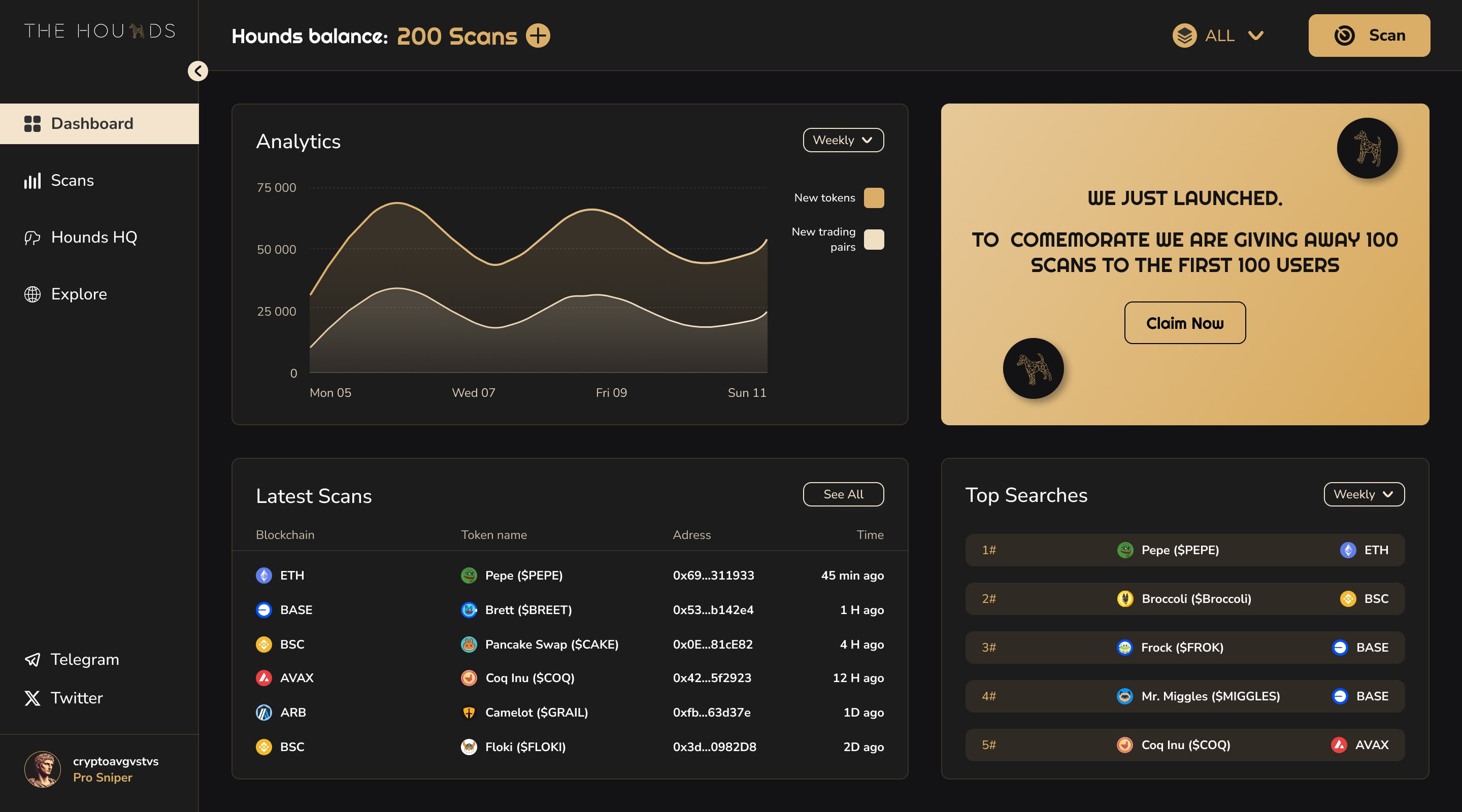Click the Floki token icon
This screenshot has height=812, width=1462.
point(469,747)
